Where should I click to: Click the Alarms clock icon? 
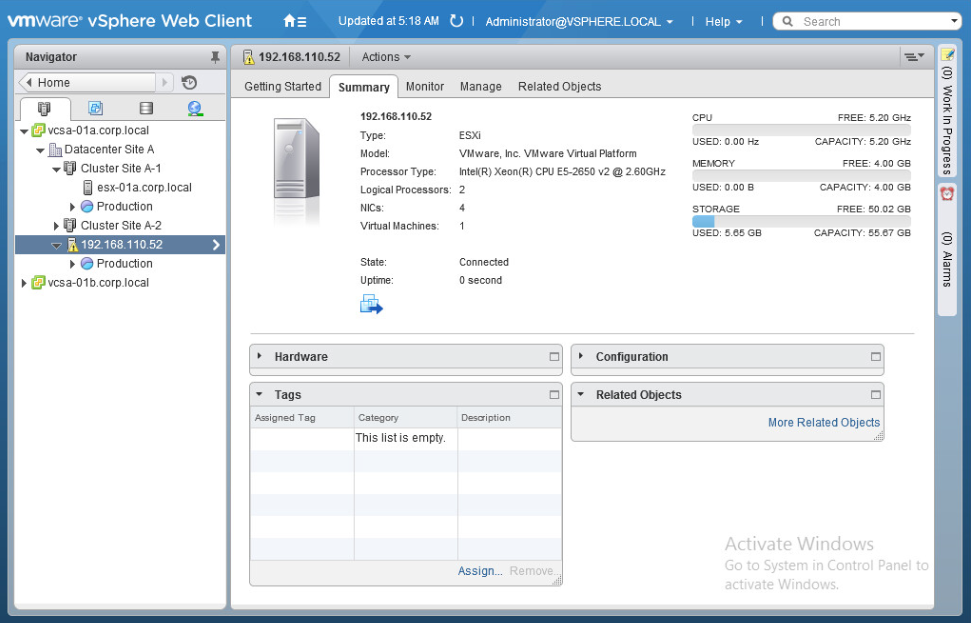coord(947,194)
